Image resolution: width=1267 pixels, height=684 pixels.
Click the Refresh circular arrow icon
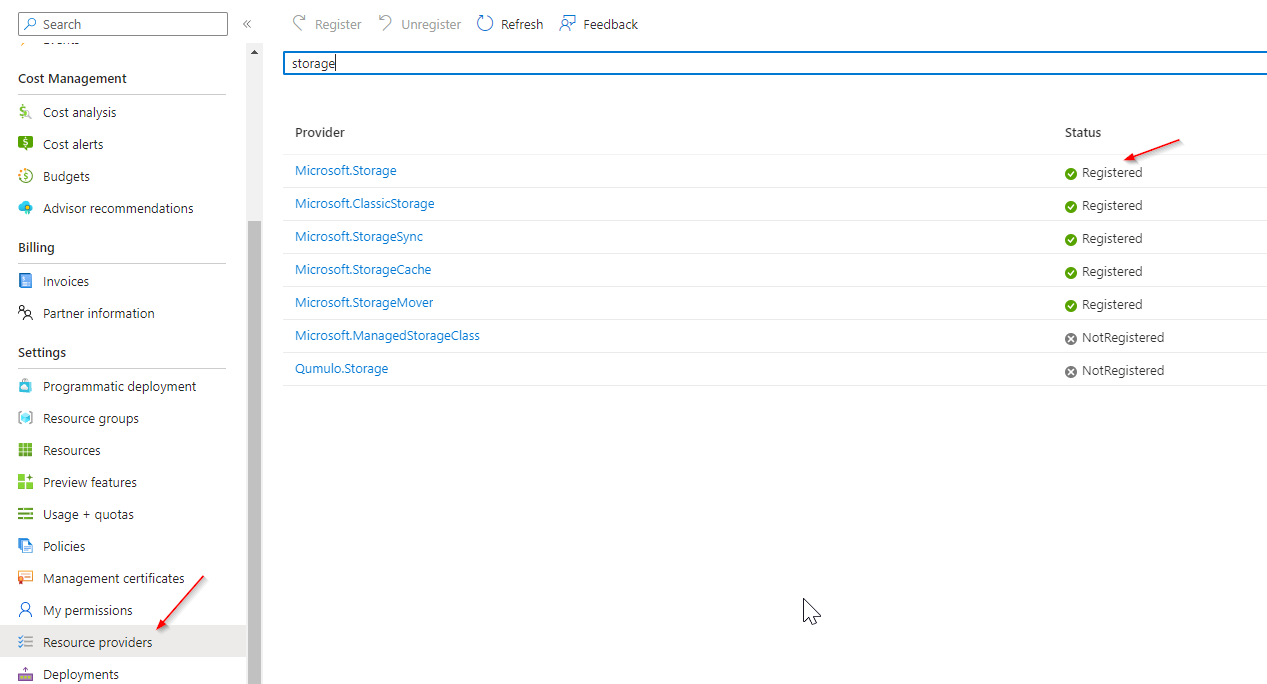[x=485, y=23]
